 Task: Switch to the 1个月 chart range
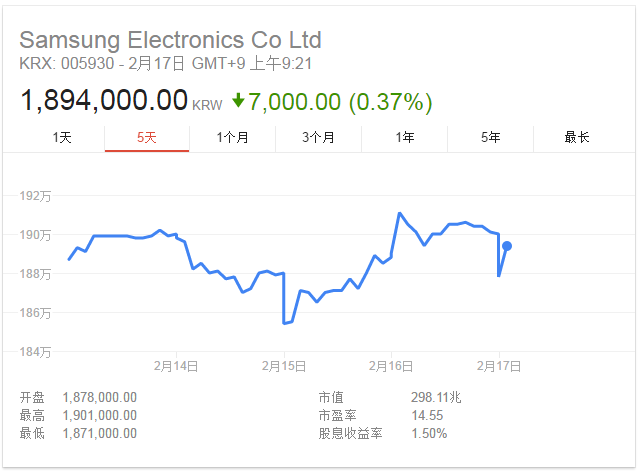(x=232, y=138)
